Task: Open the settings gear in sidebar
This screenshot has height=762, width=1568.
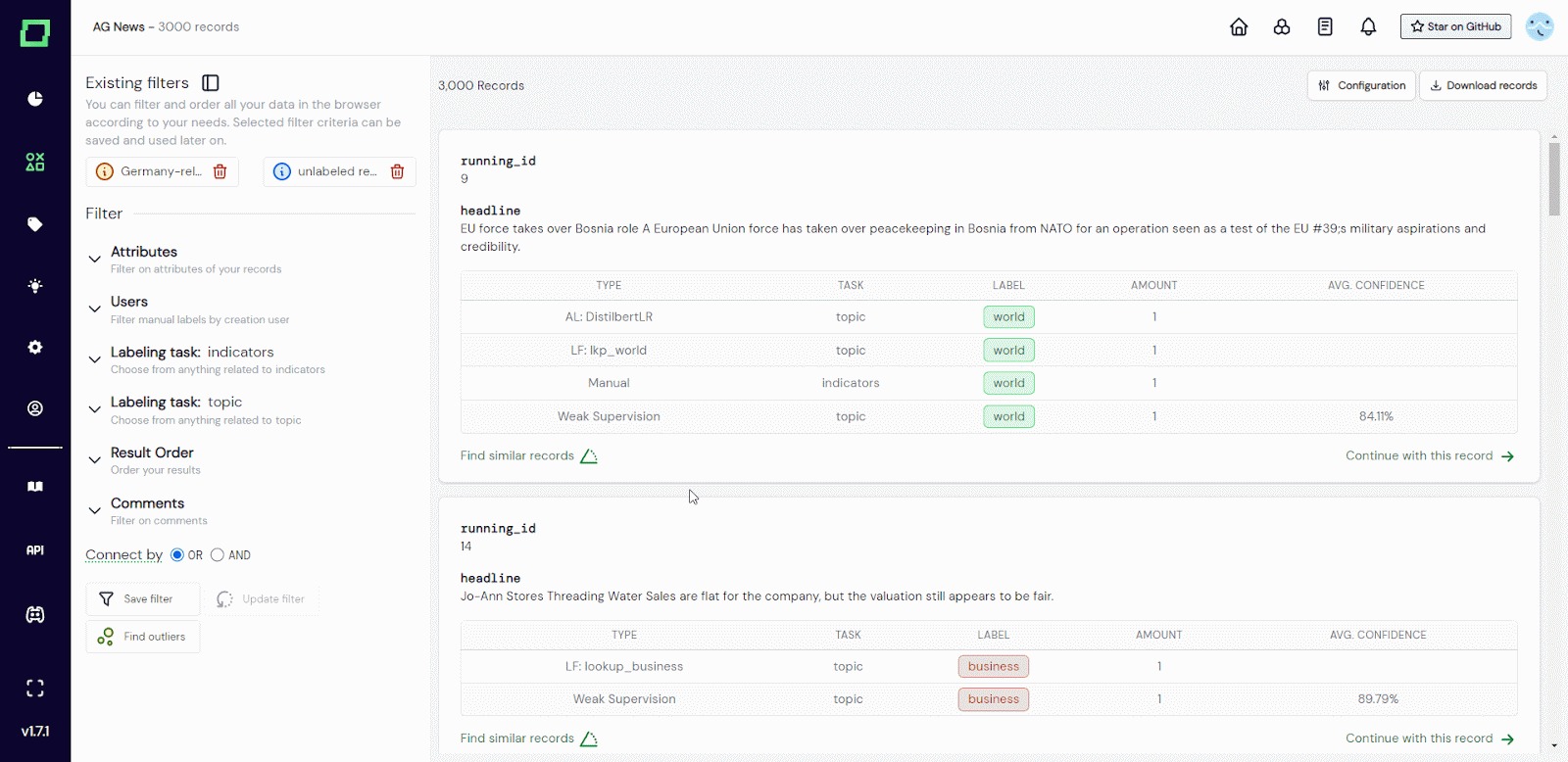Action: pos(35,348)
